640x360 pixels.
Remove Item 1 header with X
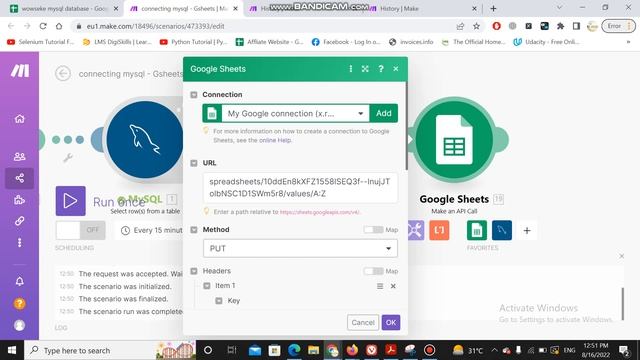tap(393, 286)
